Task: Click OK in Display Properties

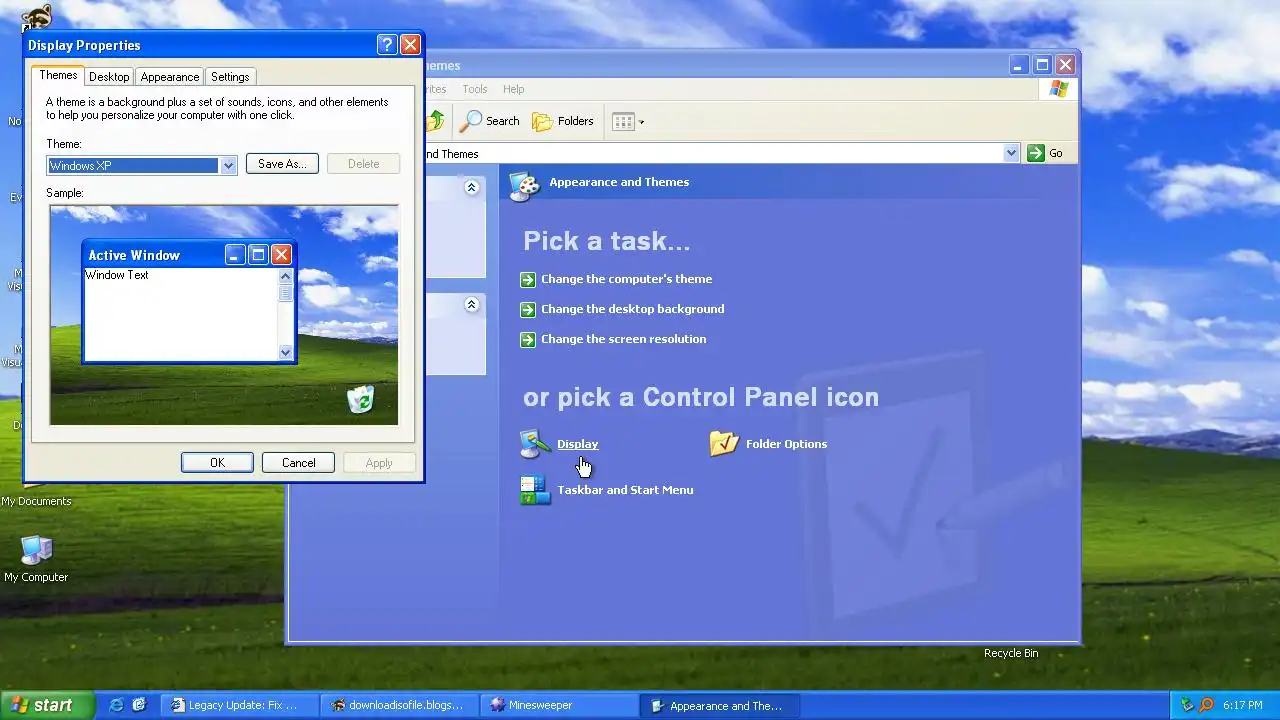Action: (217, 463)
